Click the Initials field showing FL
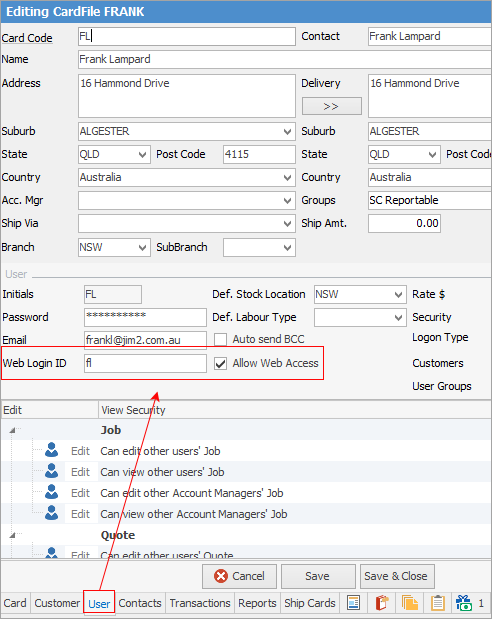This screenshot has height=619, width=492. 113,294
